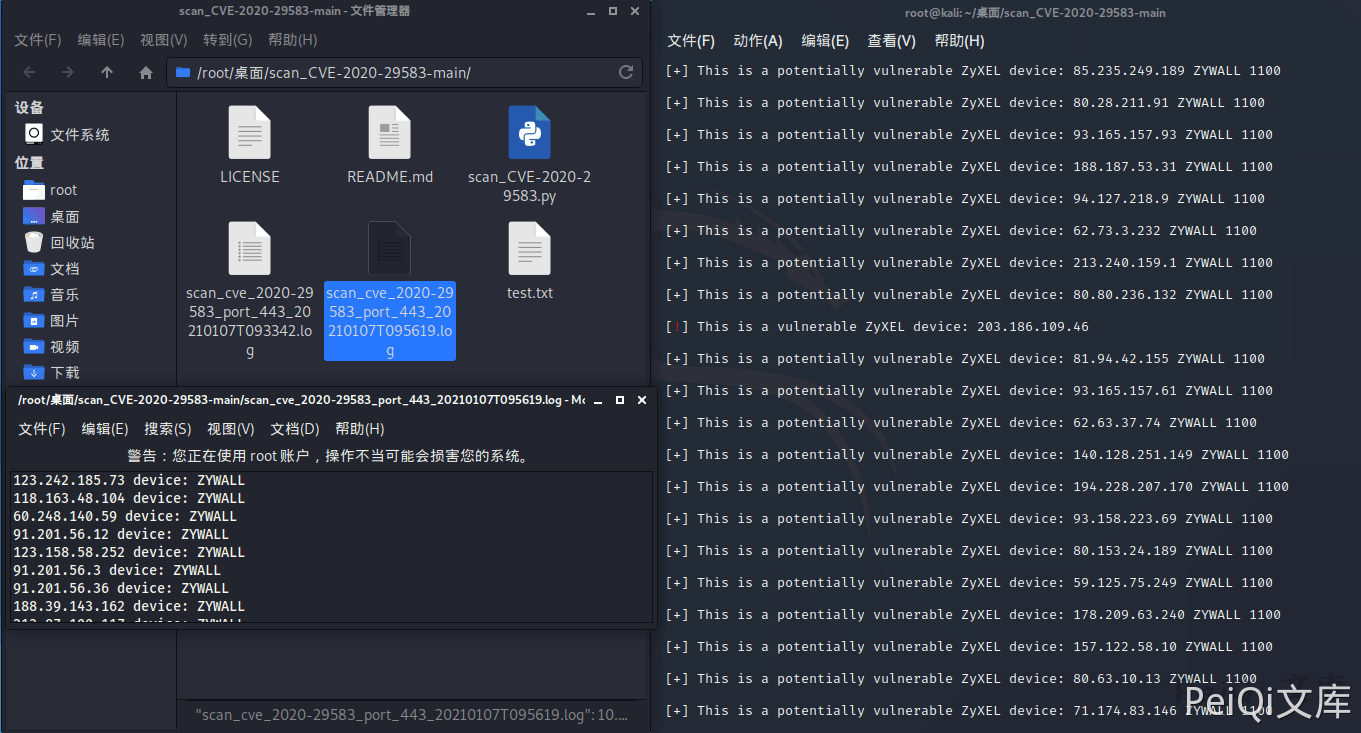Open scan_CVE-2020-29583.py Python file
Viewport: 1361px width, 733px height.
(529, 134)
